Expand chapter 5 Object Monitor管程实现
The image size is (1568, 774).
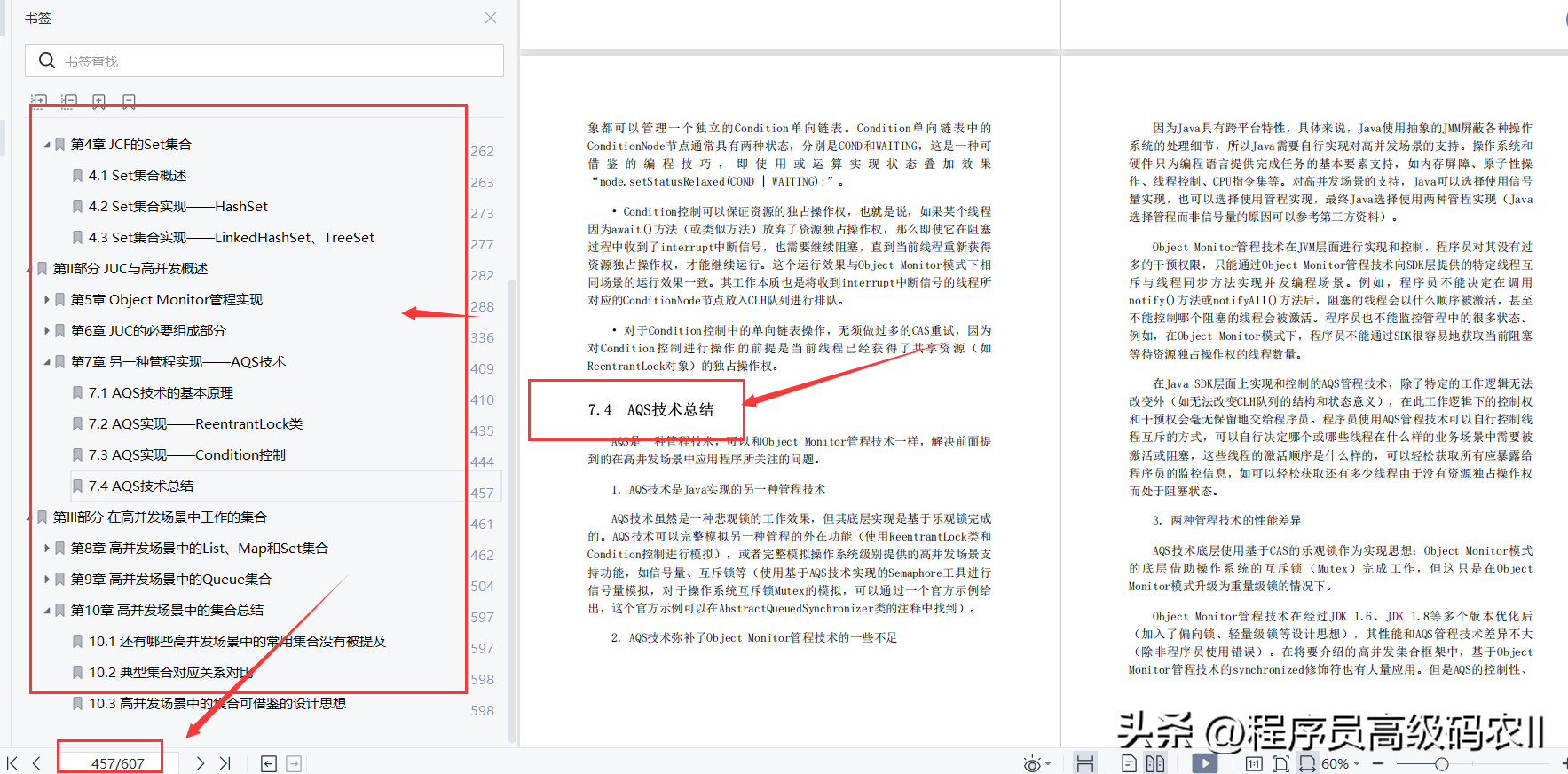47,300
